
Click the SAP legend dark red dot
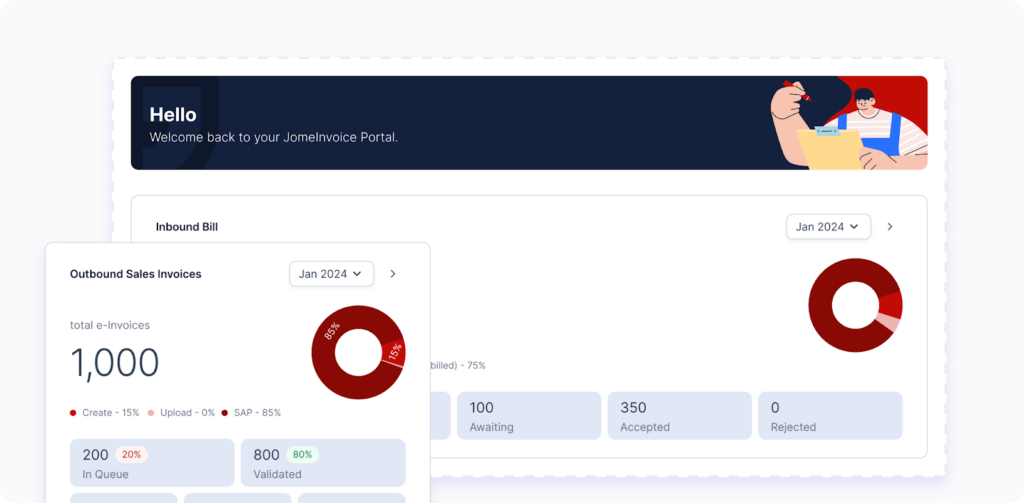click(225, 412)
